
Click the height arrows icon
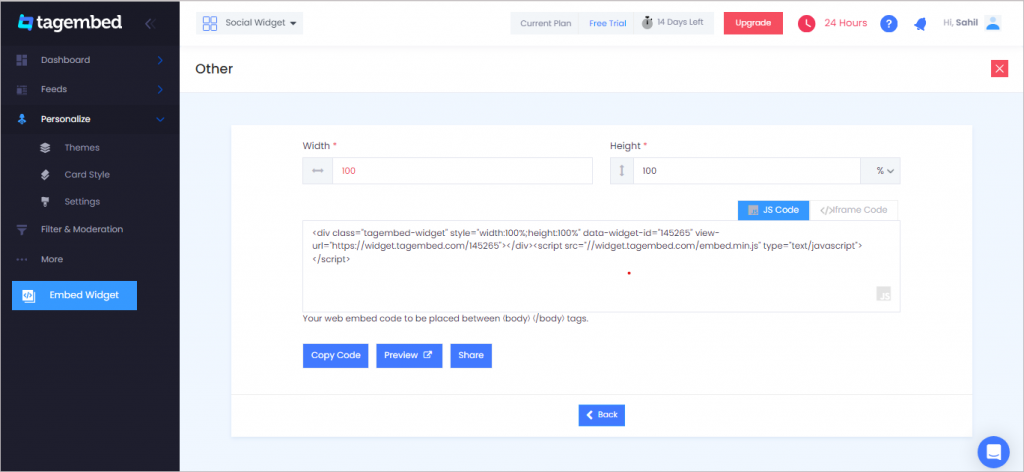point(622,171)
